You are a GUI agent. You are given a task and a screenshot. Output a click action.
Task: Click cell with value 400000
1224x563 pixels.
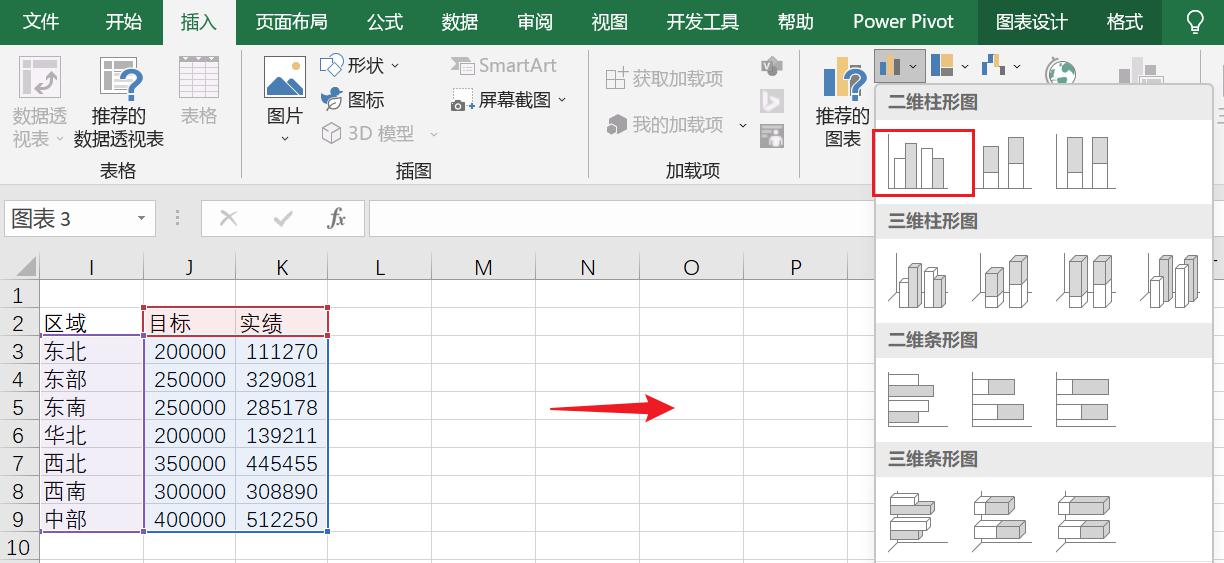coord(190,519)
